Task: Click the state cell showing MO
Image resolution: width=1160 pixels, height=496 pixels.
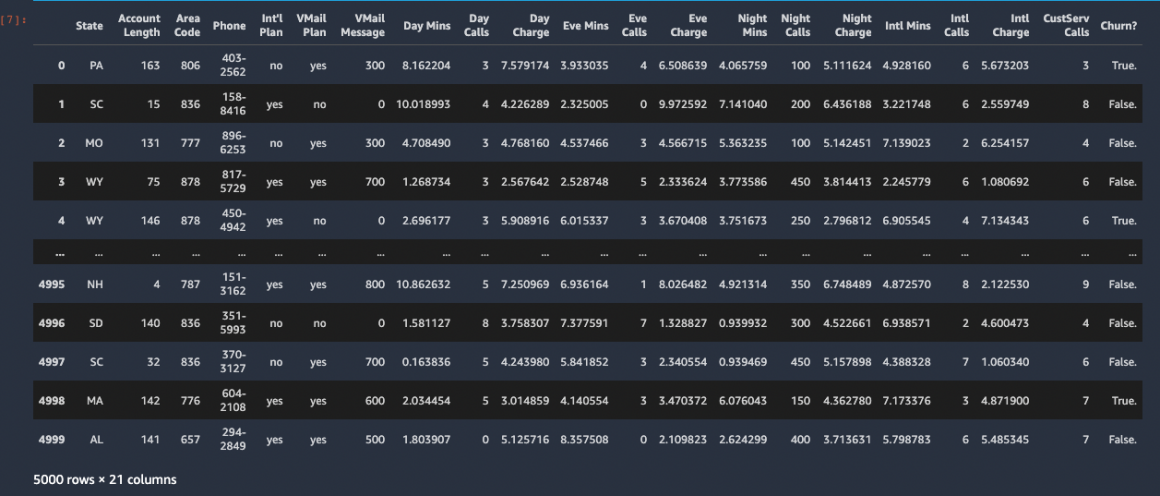Action: click(x=94, y=143)
